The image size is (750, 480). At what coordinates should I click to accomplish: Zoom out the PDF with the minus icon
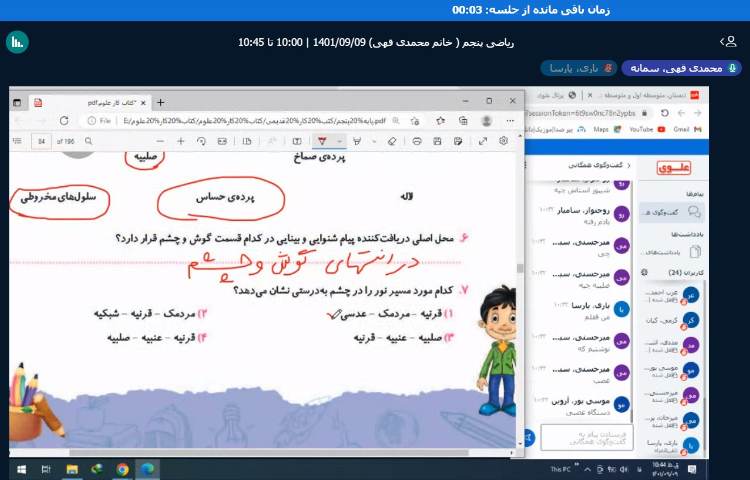[x=160, y=141]
